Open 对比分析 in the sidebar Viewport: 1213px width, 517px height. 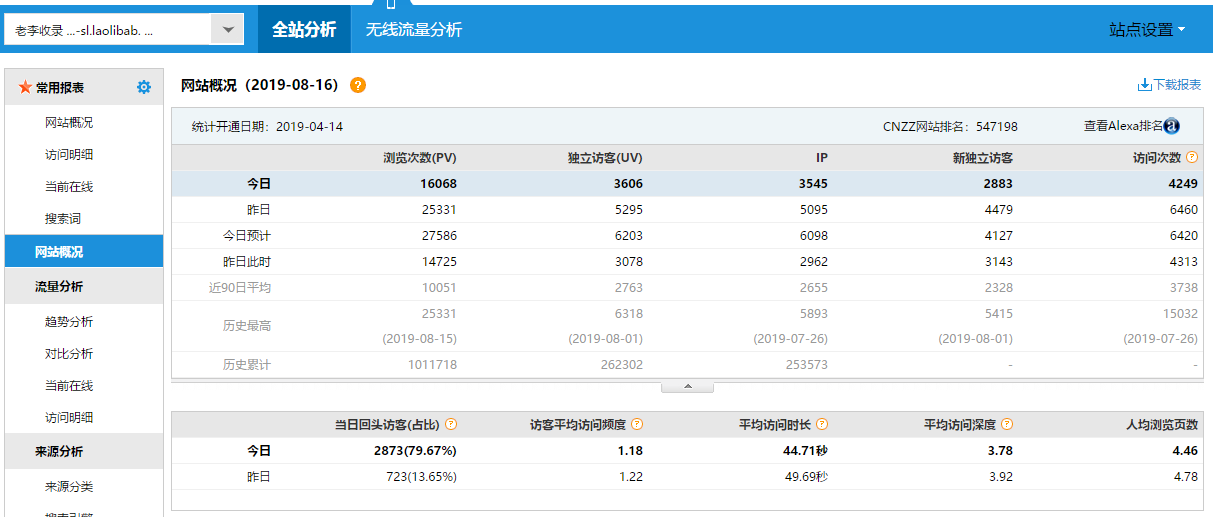click(69, 354)
